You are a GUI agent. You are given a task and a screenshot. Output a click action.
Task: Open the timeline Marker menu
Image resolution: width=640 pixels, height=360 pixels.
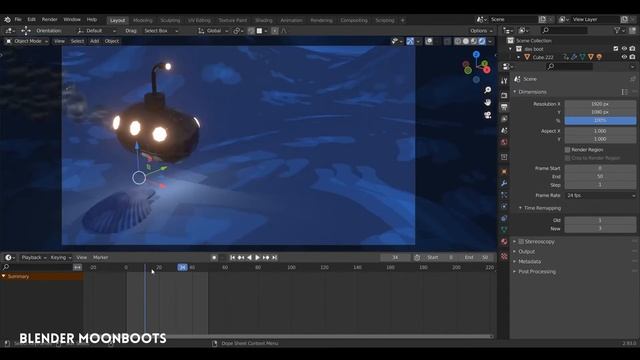pyautogui.click(x=100, y=258)
